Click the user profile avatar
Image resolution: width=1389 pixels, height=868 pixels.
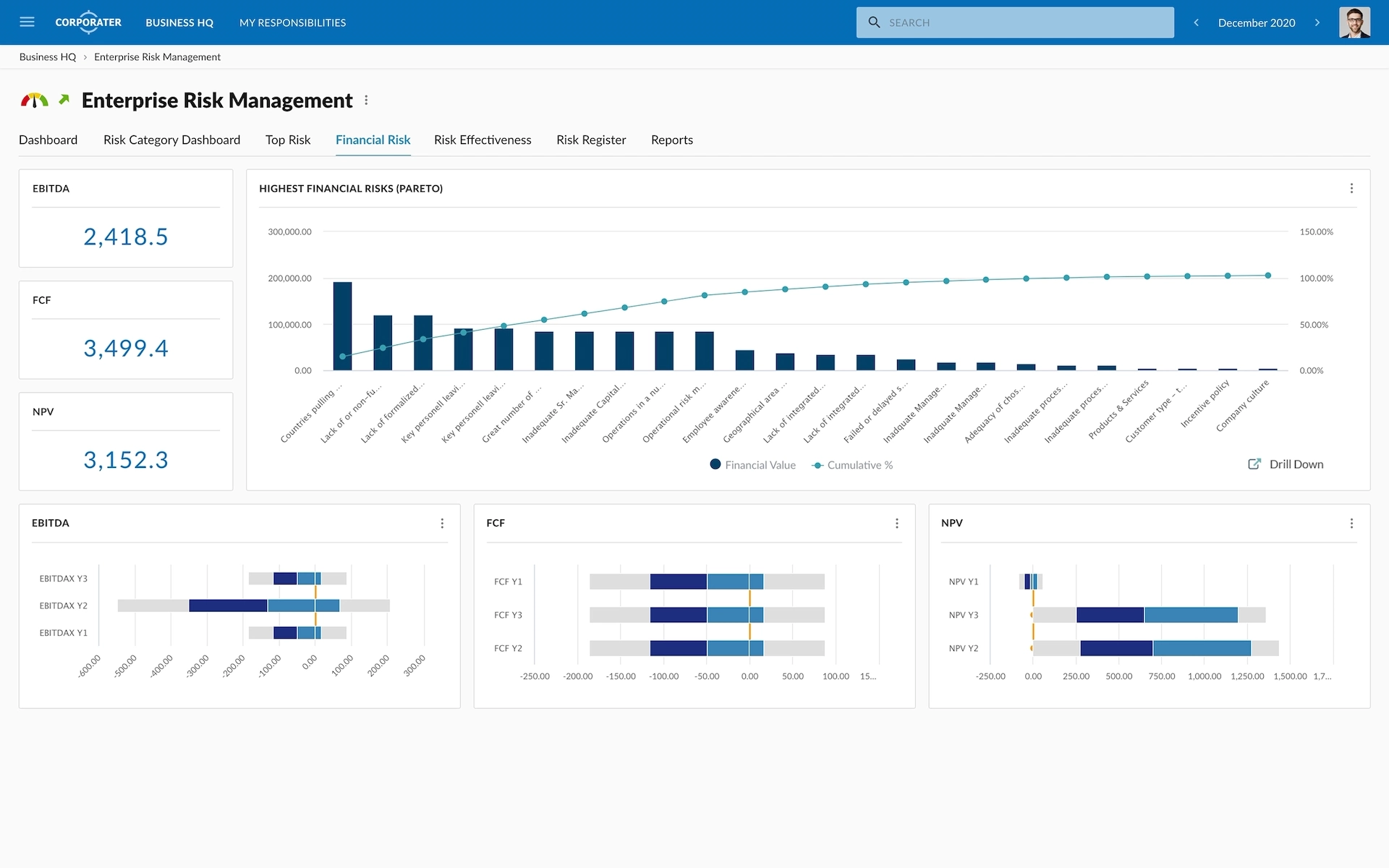[1354, 22]
